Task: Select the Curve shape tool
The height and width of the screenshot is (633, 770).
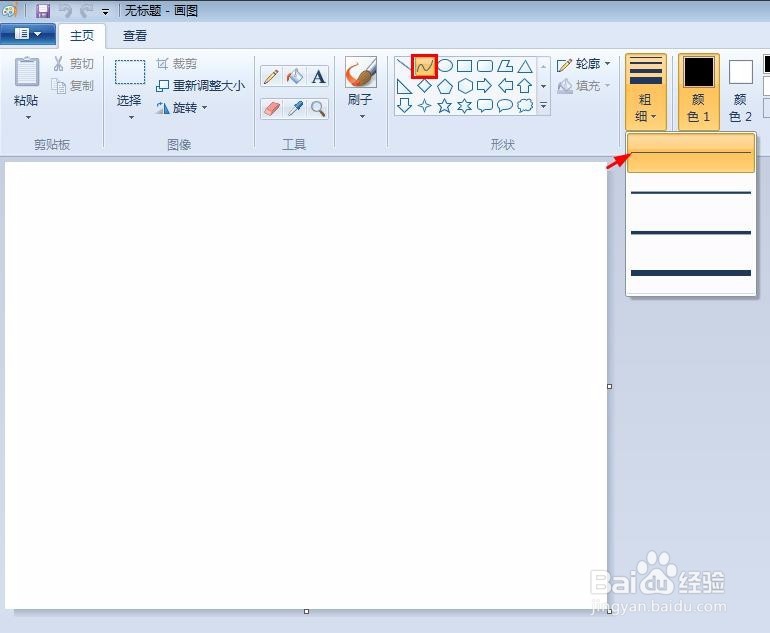Action: tap(424, 66)
